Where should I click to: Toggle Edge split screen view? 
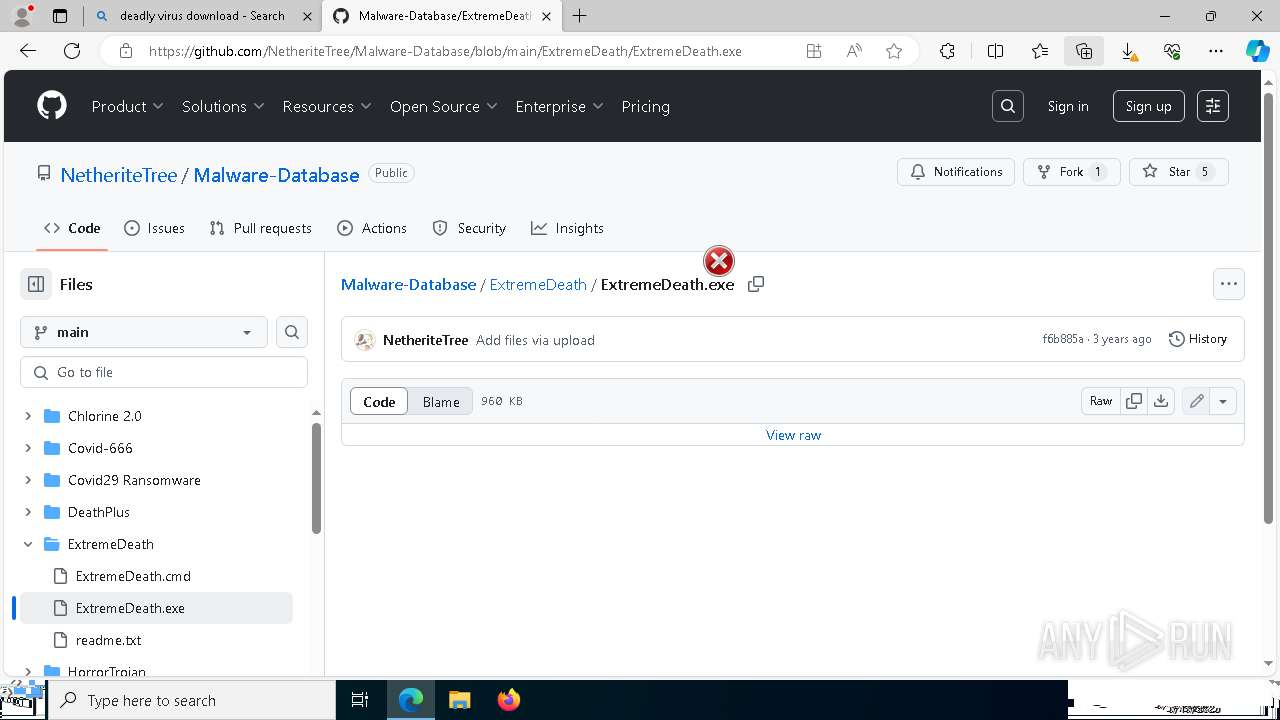pyautogui.click(x=995, y=51)
